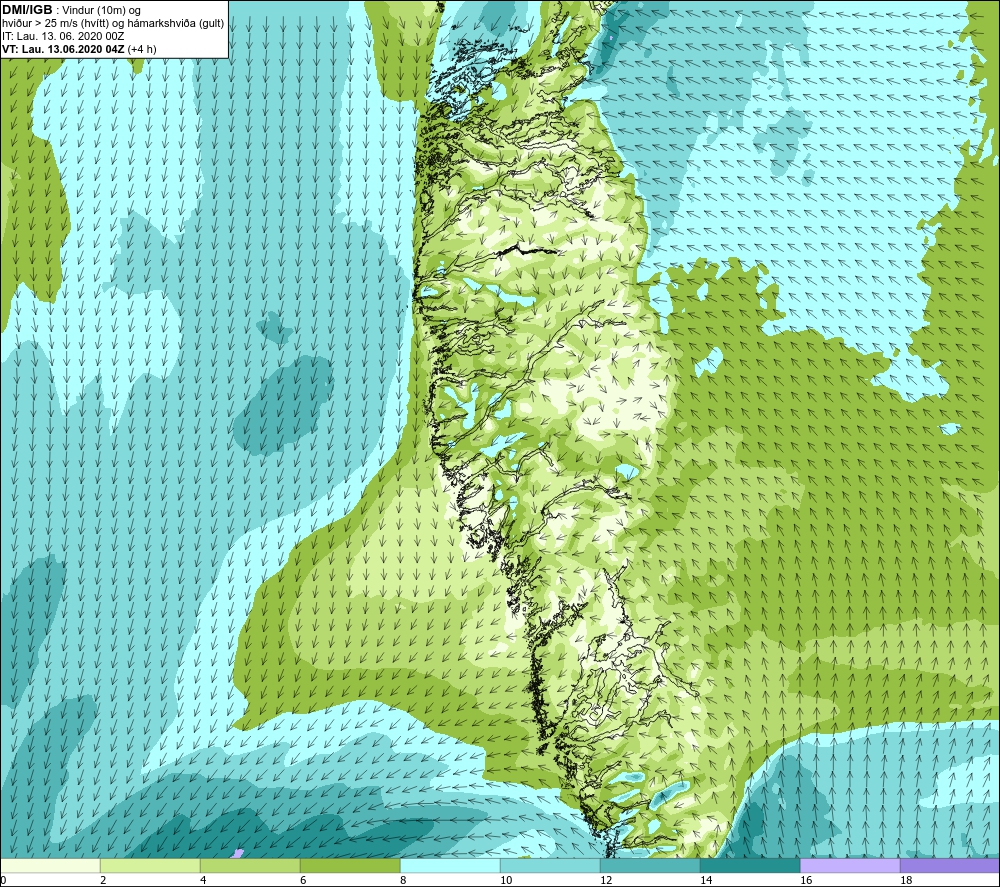Click the legend scale label '18'
The width and height of the screenshot is (1000, 887).
(906, 880)
